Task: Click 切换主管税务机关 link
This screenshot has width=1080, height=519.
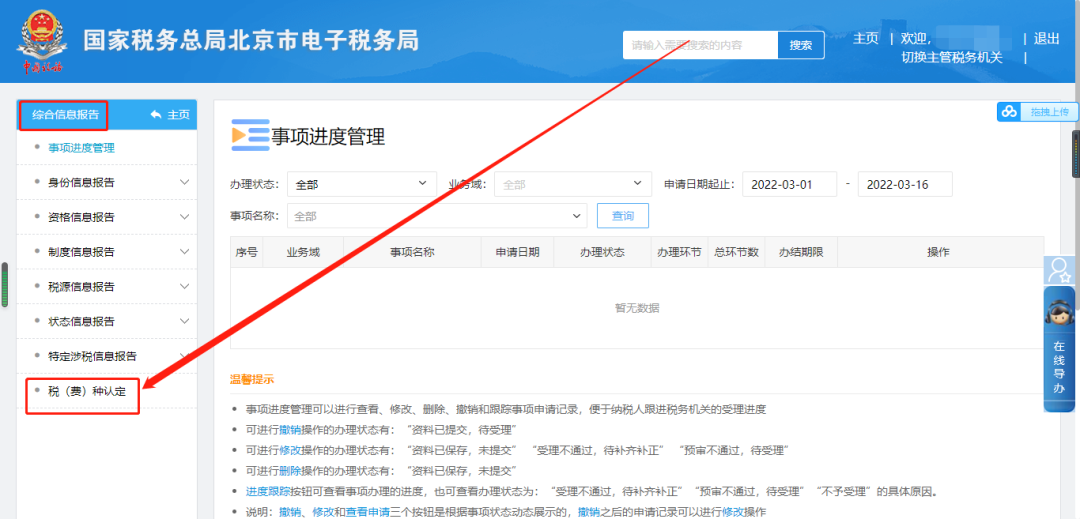Action: click(x=952, y=58)
